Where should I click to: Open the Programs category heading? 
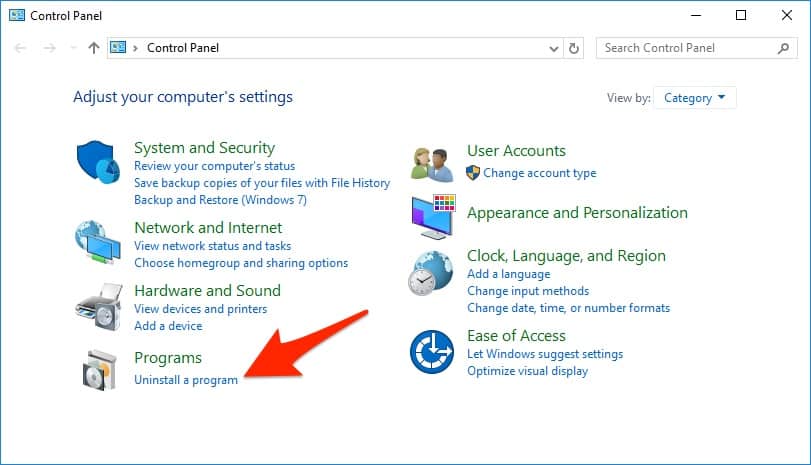coord(168,358)
